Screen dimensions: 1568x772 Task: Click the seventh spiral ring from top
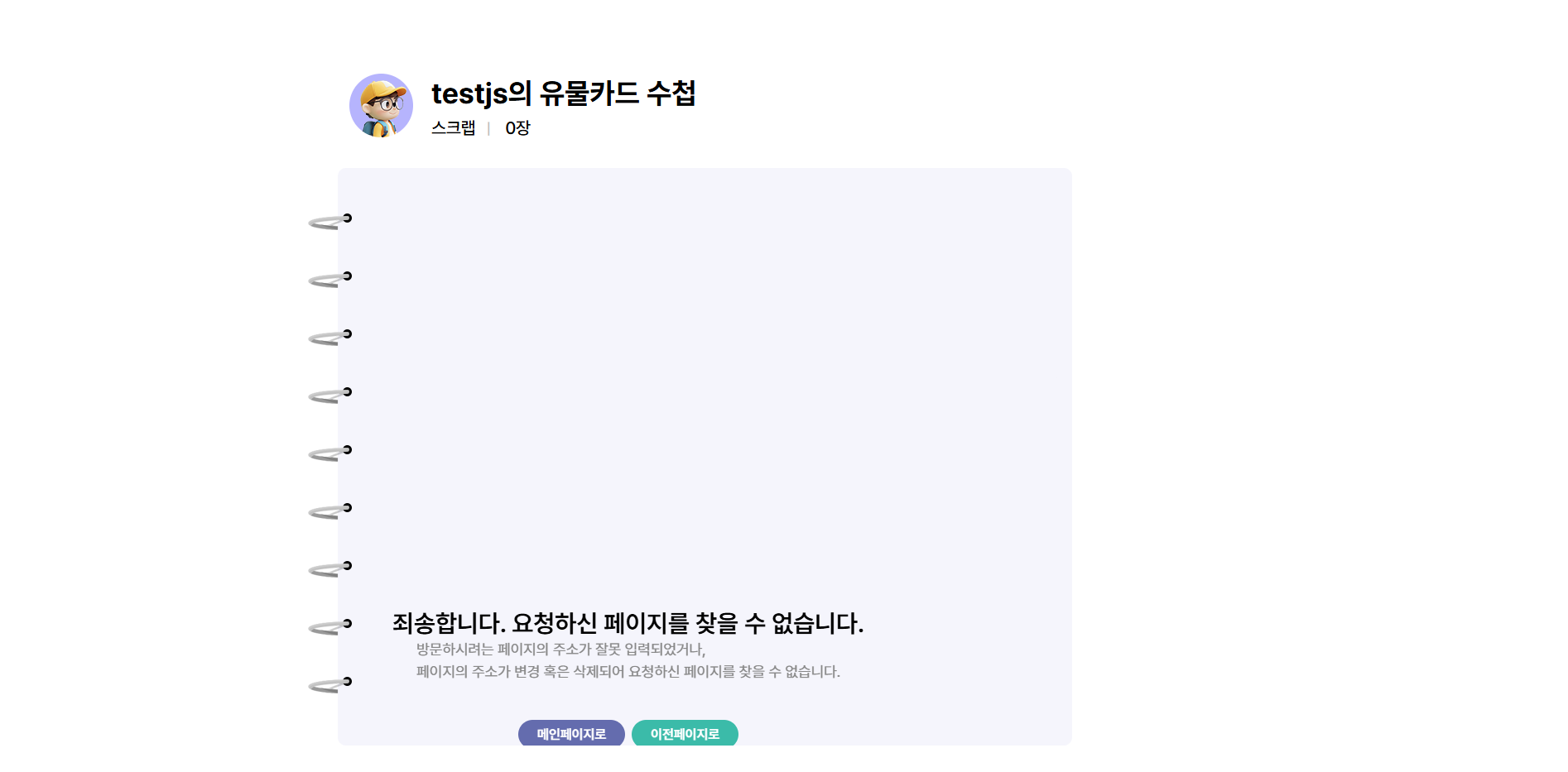click(330, 568)
